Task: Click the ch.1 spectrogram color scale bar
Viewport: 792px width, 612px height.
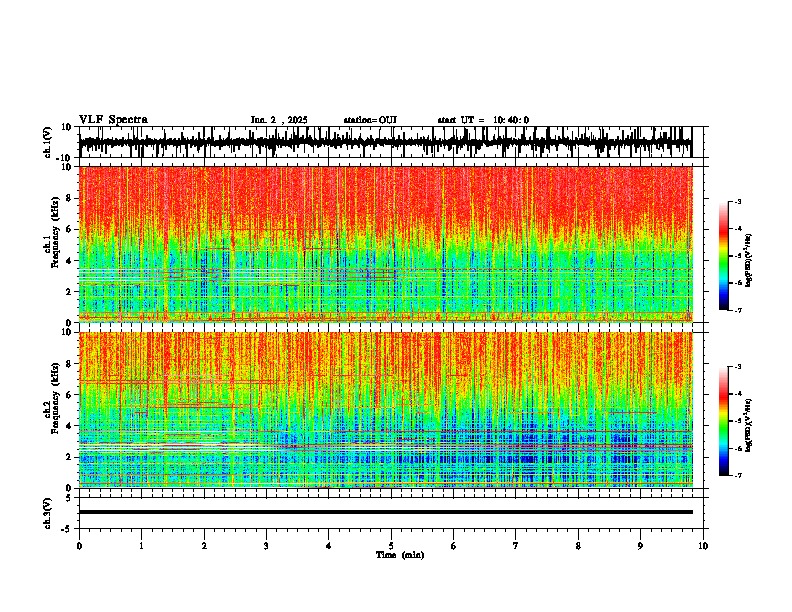Action: [724, 256]
